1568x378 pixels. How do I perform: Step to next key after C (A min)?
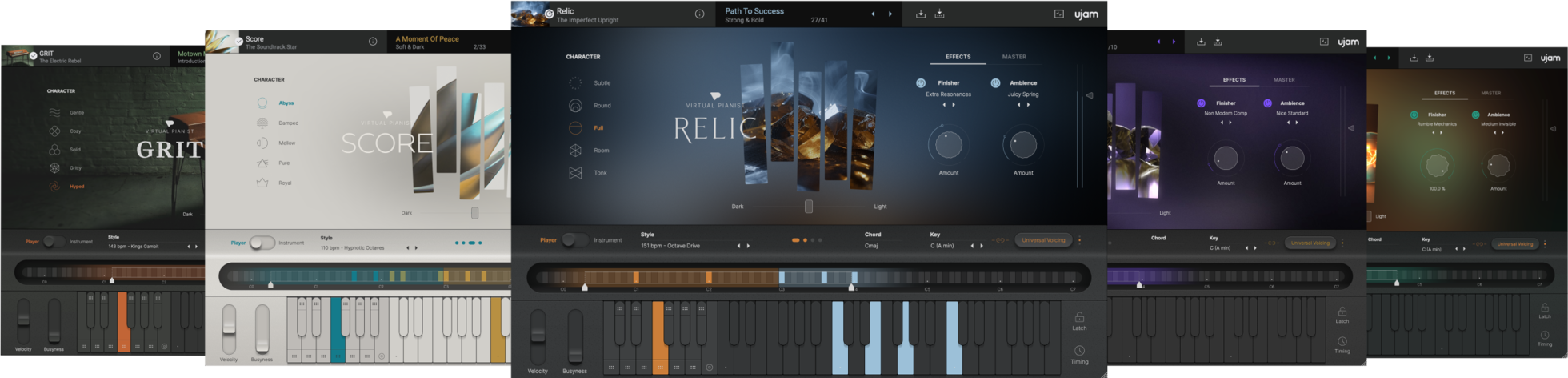point(982,246)
